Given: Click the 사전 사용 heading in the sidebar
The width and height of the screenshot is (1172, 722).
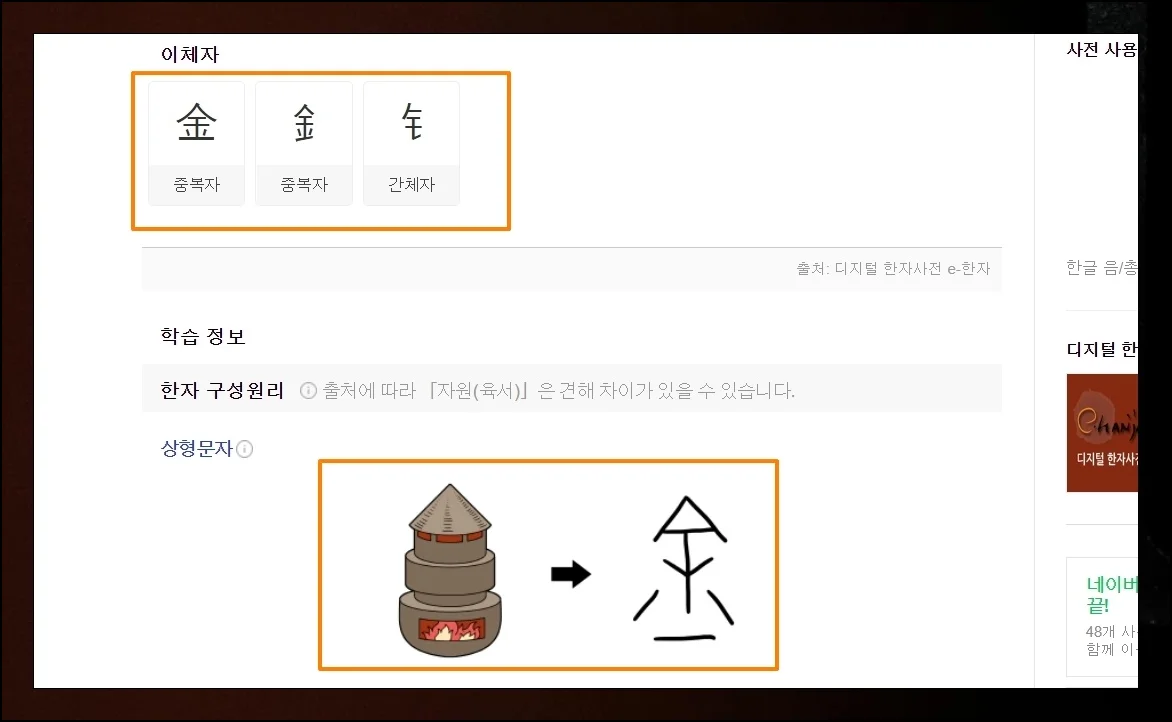Looking at the screenshot, I should pyautogui.click(x=1102, y=50).
